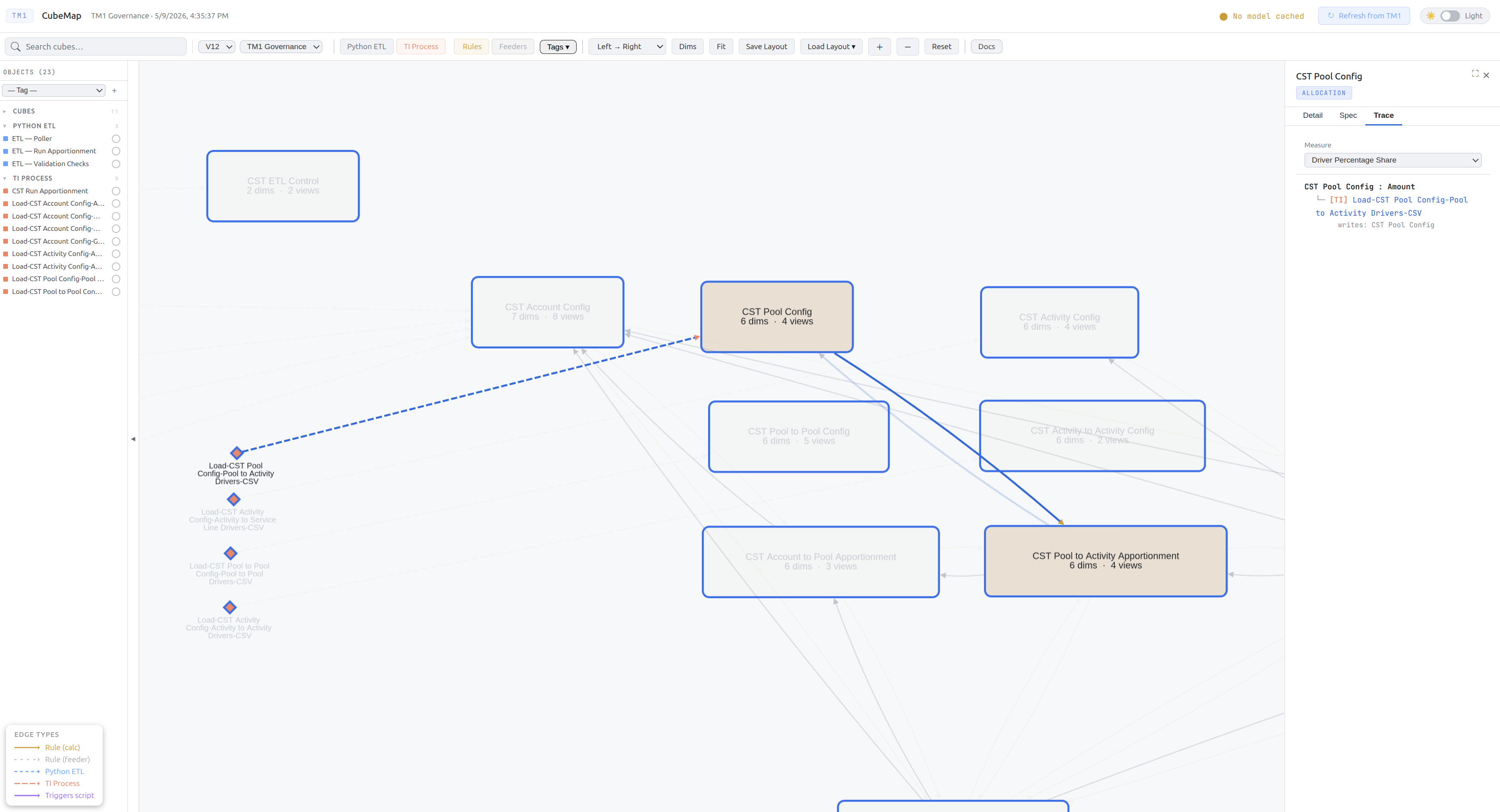
Task: Click the Save Layout button
Action: pos(766,47)
